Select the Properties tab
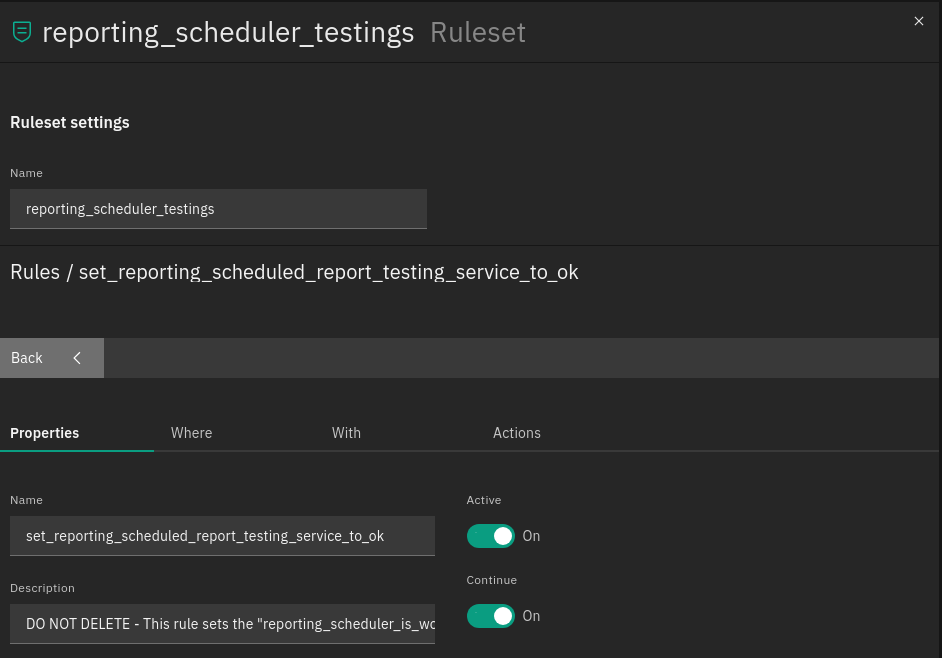Screen dimensions: 942x658 pos(45,433)
